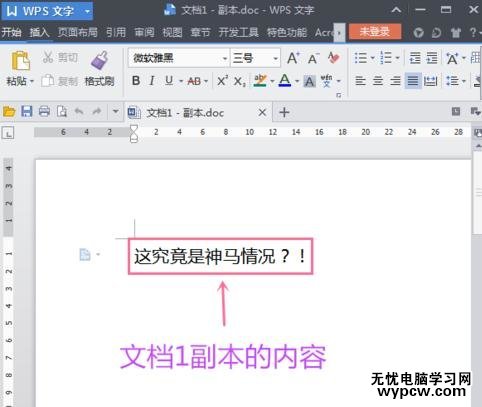482x407 pixels.
Task: Expand quick access toolbar dropdown
Action: 115,111
